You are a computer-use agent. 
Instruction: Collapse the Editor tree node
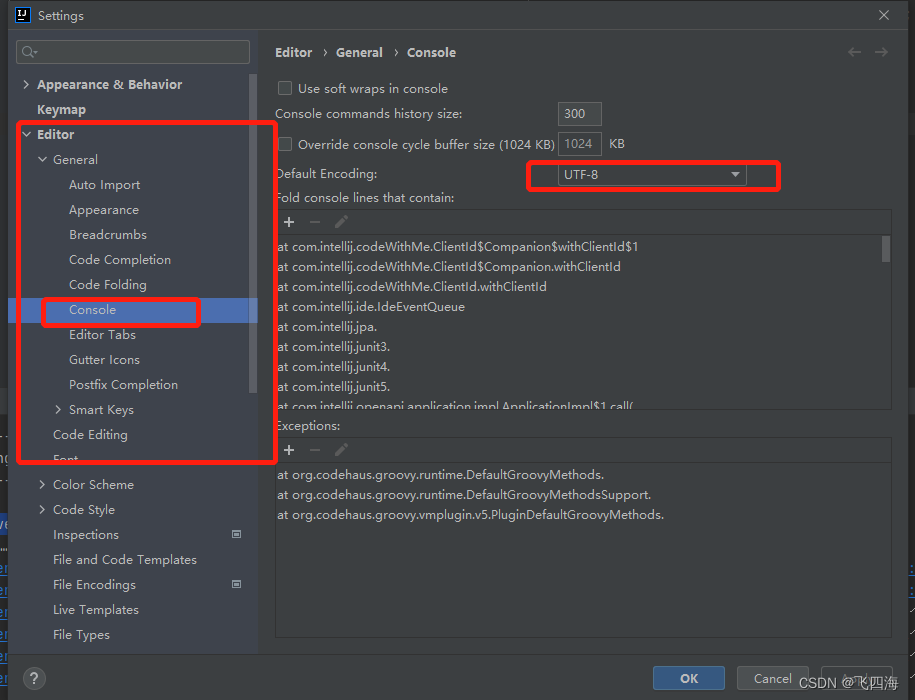[27, 134]
